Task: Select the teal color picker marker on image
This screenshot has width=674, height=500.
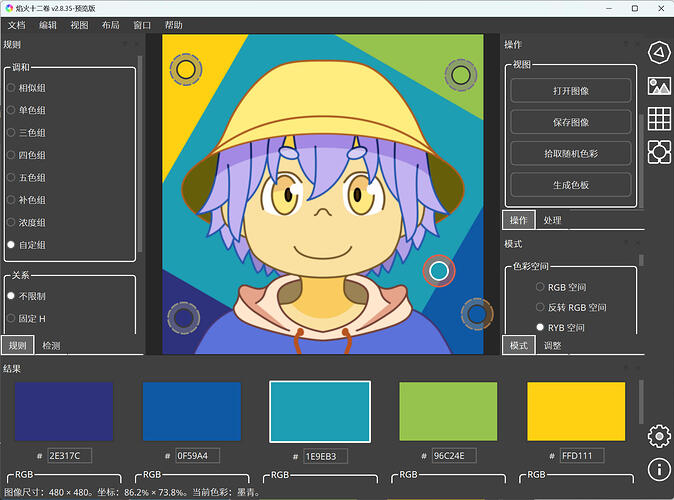Action: click(x=438, y=270)
